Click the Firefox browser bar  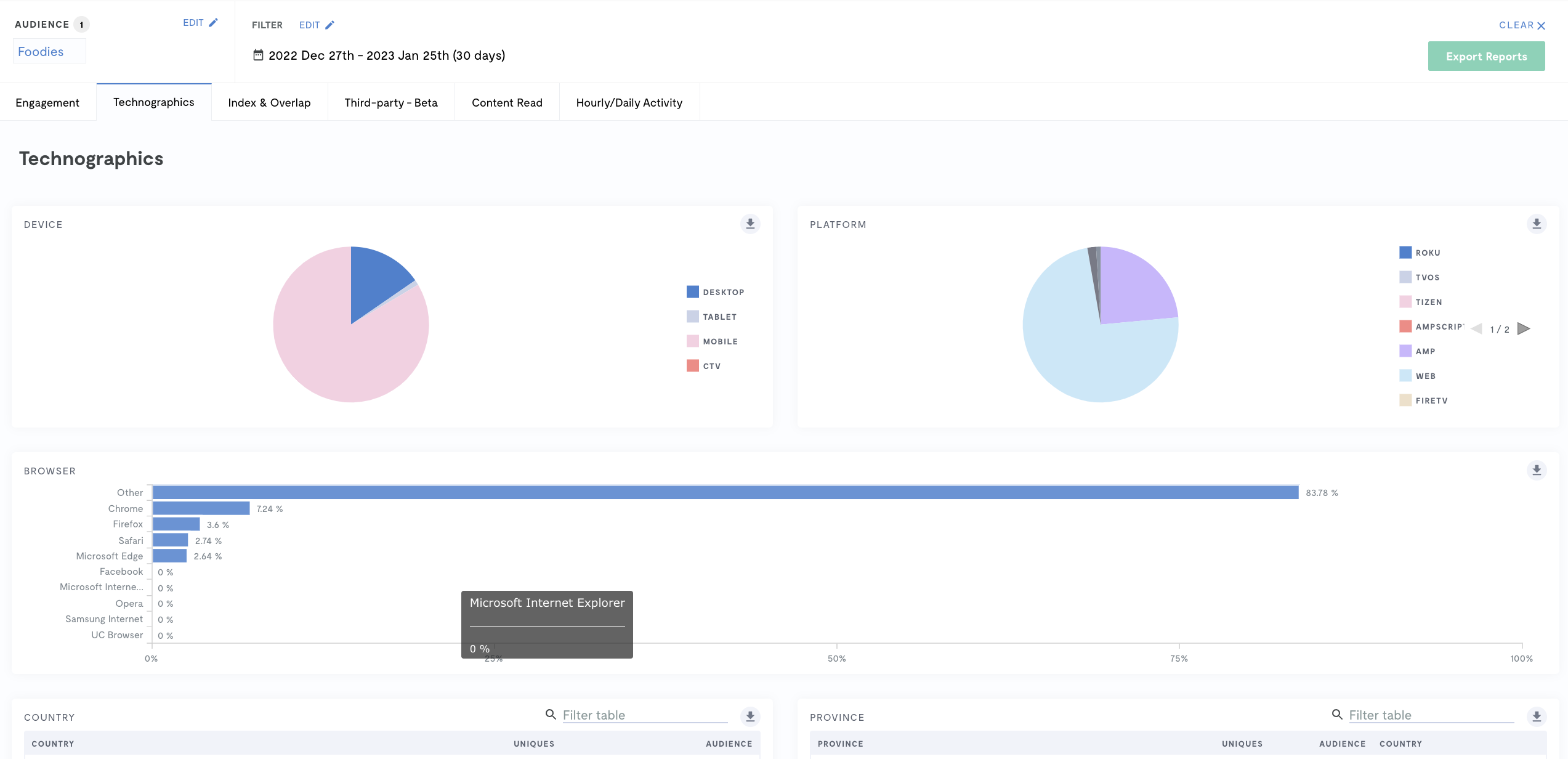[x=176, y=524]
